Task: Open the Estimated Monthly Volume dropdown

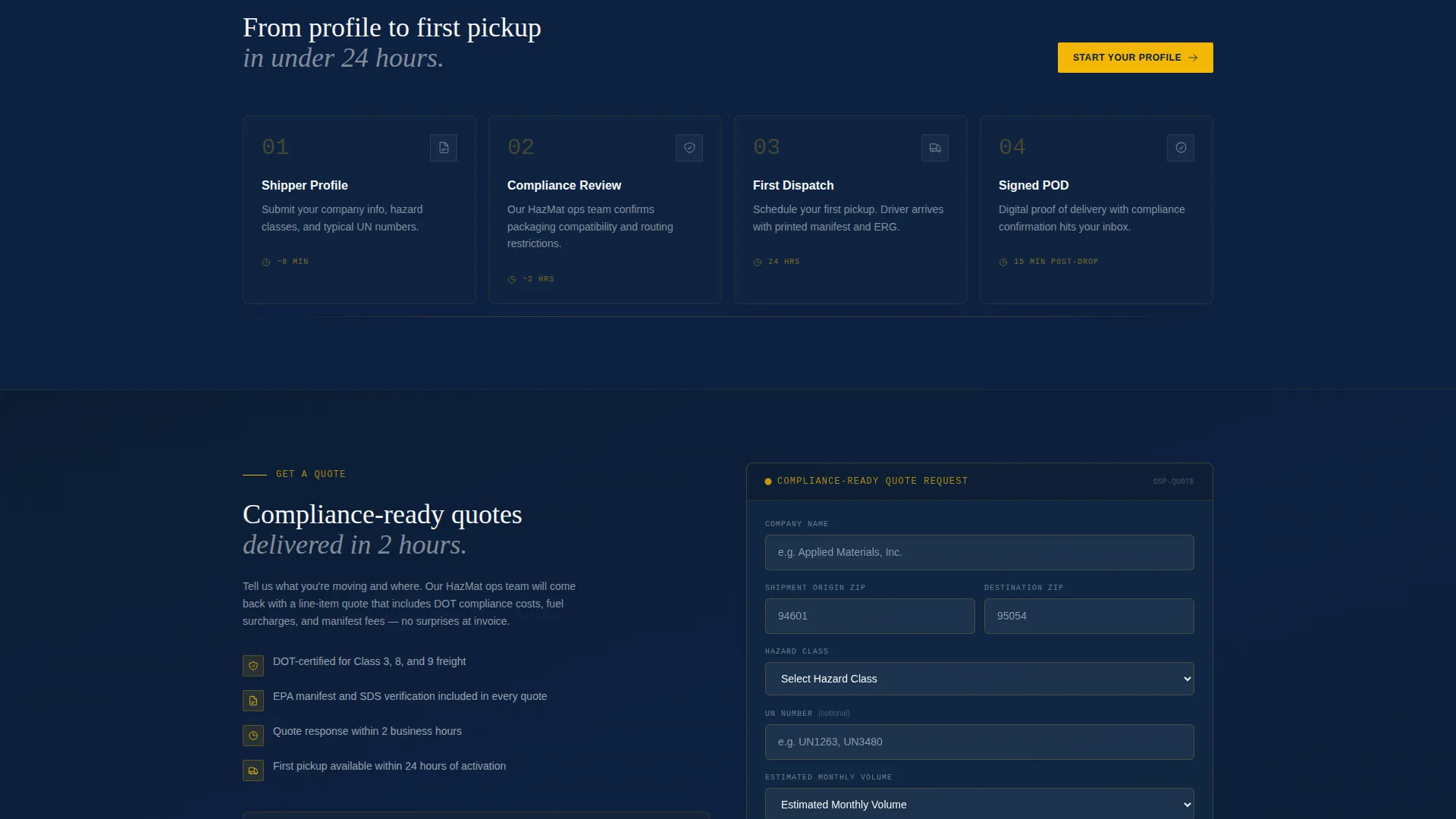Action: point(979,804)
